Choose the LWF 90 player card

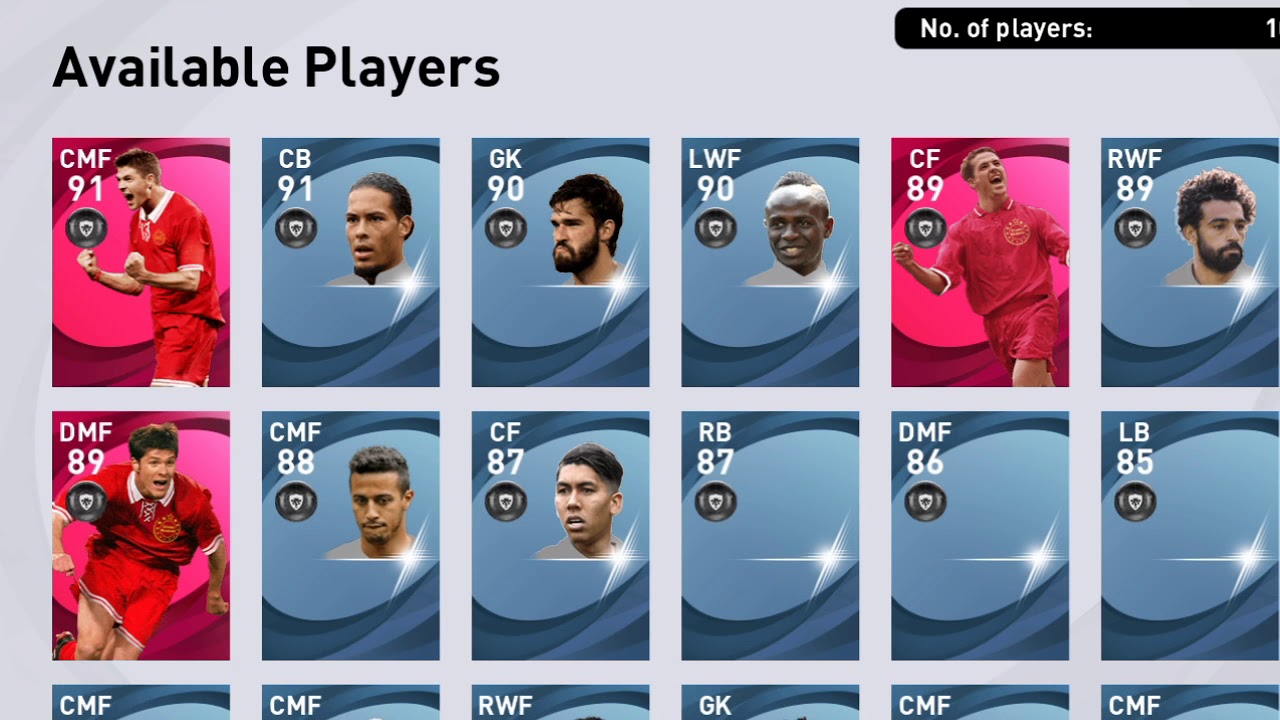(x=770, y=262)
